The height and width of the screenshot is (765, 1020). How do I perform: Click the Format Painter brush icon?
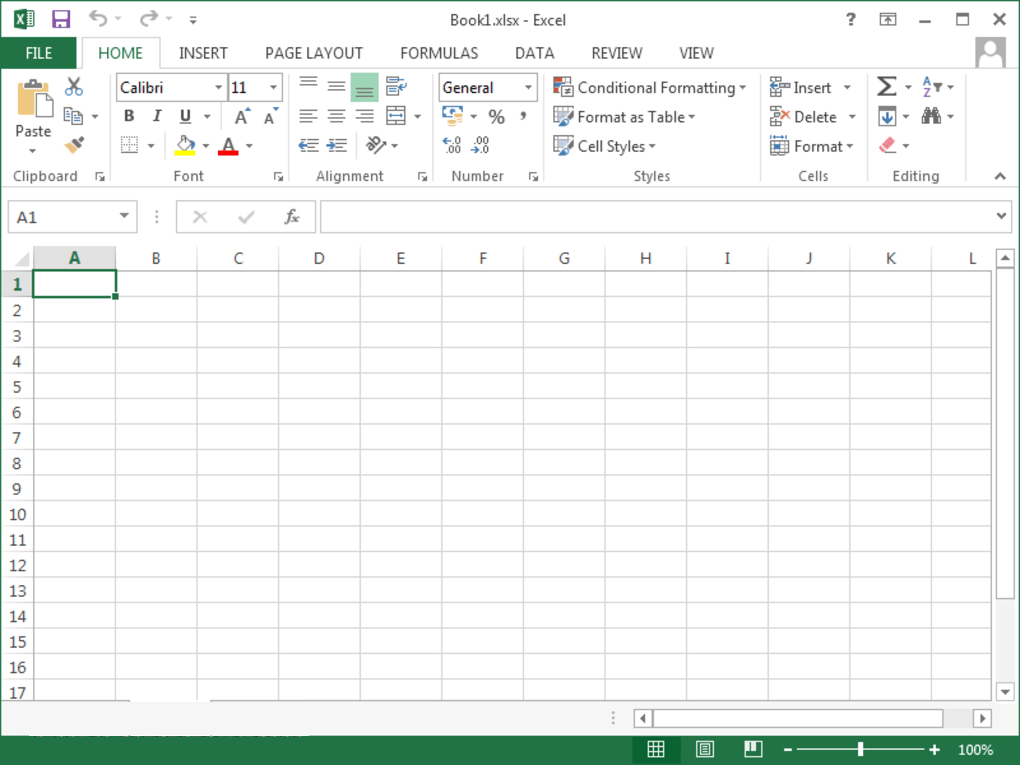[x=74, y=146]
